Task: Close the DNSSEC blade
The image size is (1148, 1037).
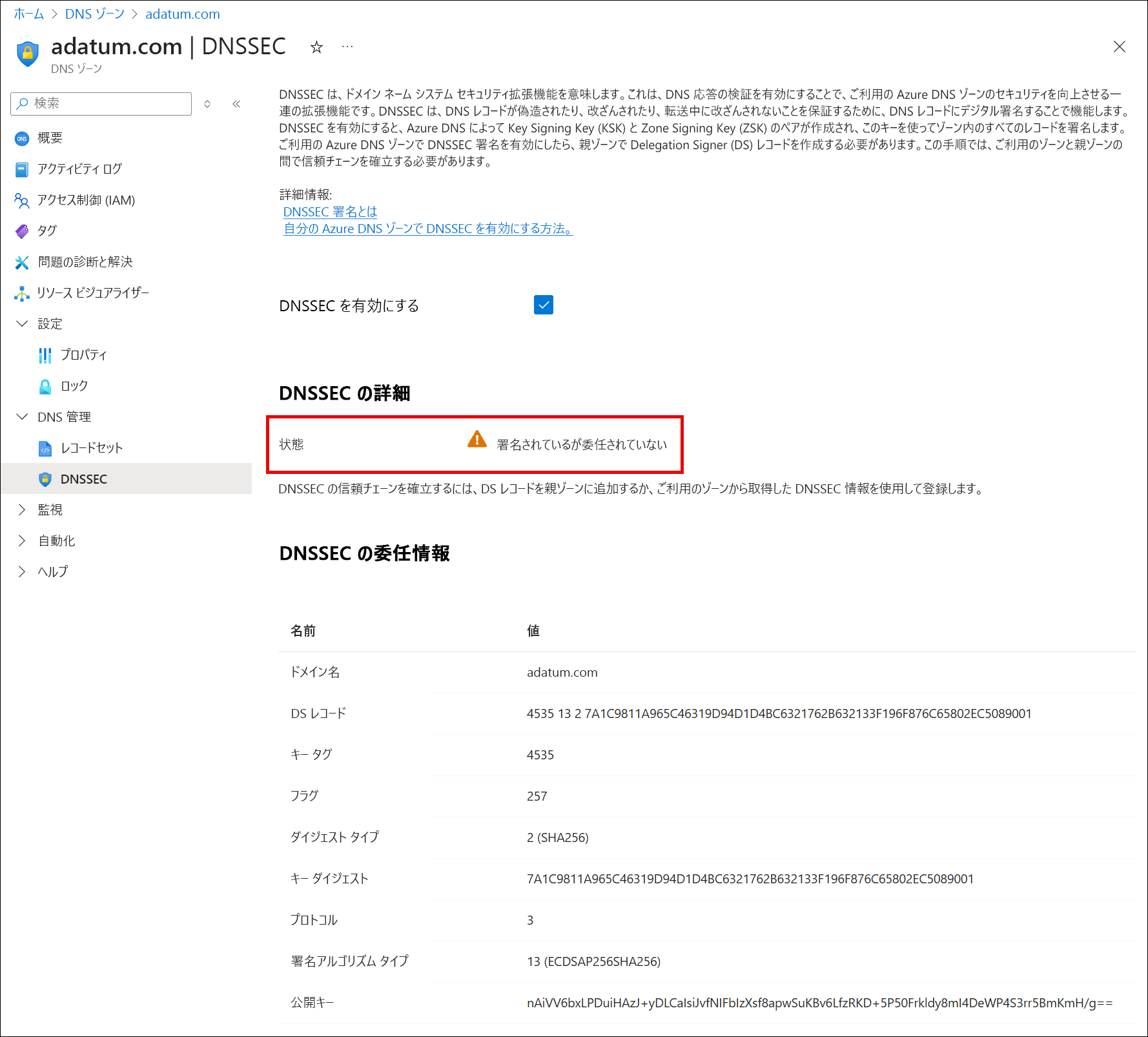Action: pos(1120,46)
